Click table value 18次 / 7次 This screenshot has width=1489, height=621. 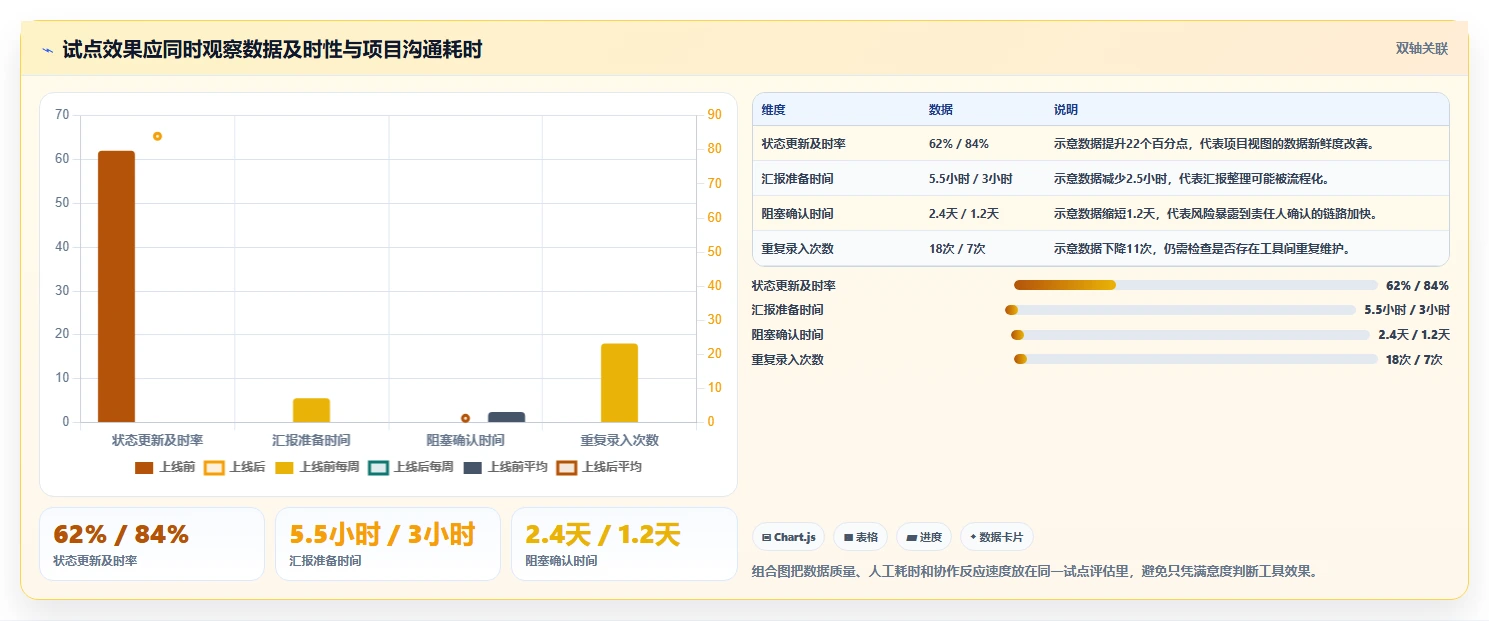957,249
